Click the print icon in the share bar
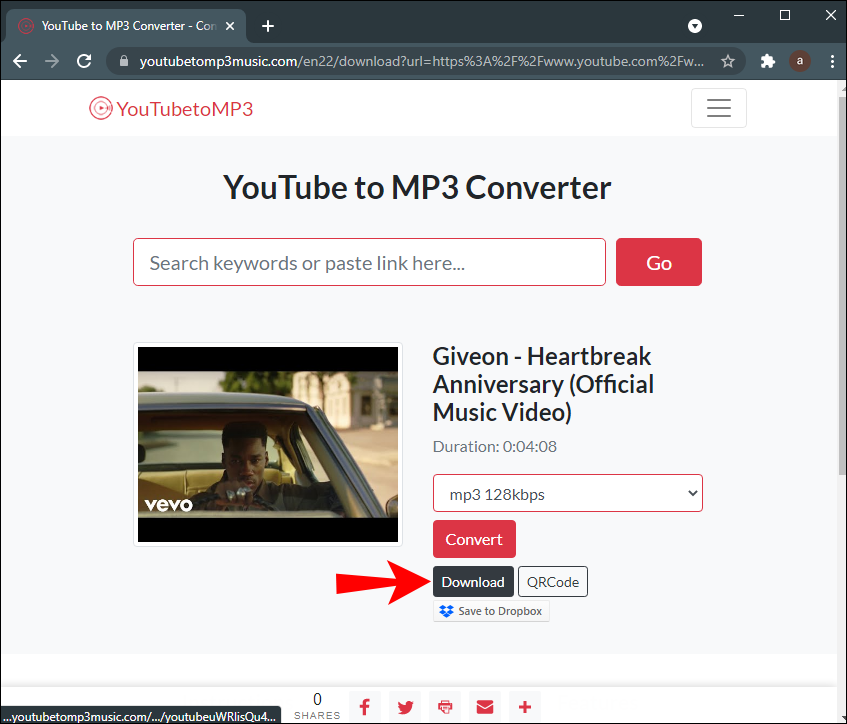The width and height of the screenshot is (847, 724). point(445,706)
